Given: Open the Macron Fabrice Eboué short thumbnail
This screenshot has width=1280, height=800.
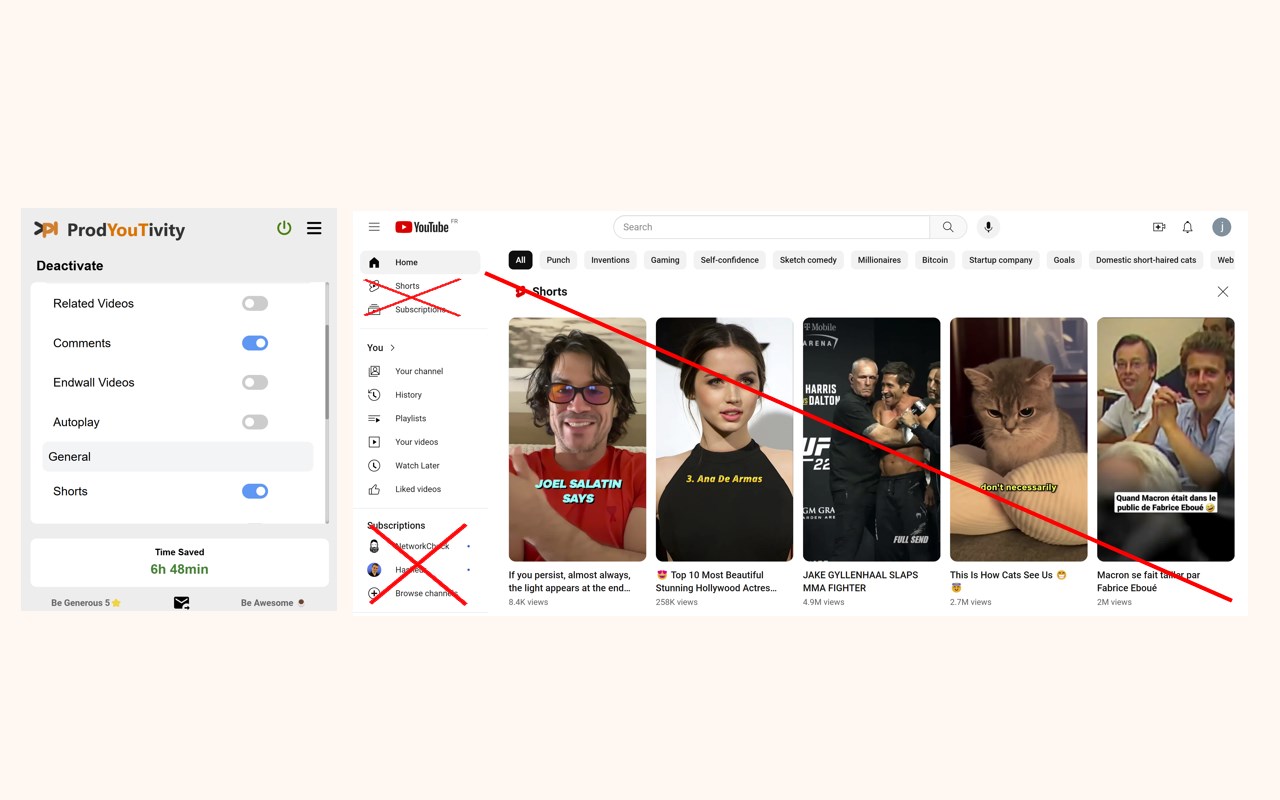Looking at the screenshot, I should point(1165,439).
